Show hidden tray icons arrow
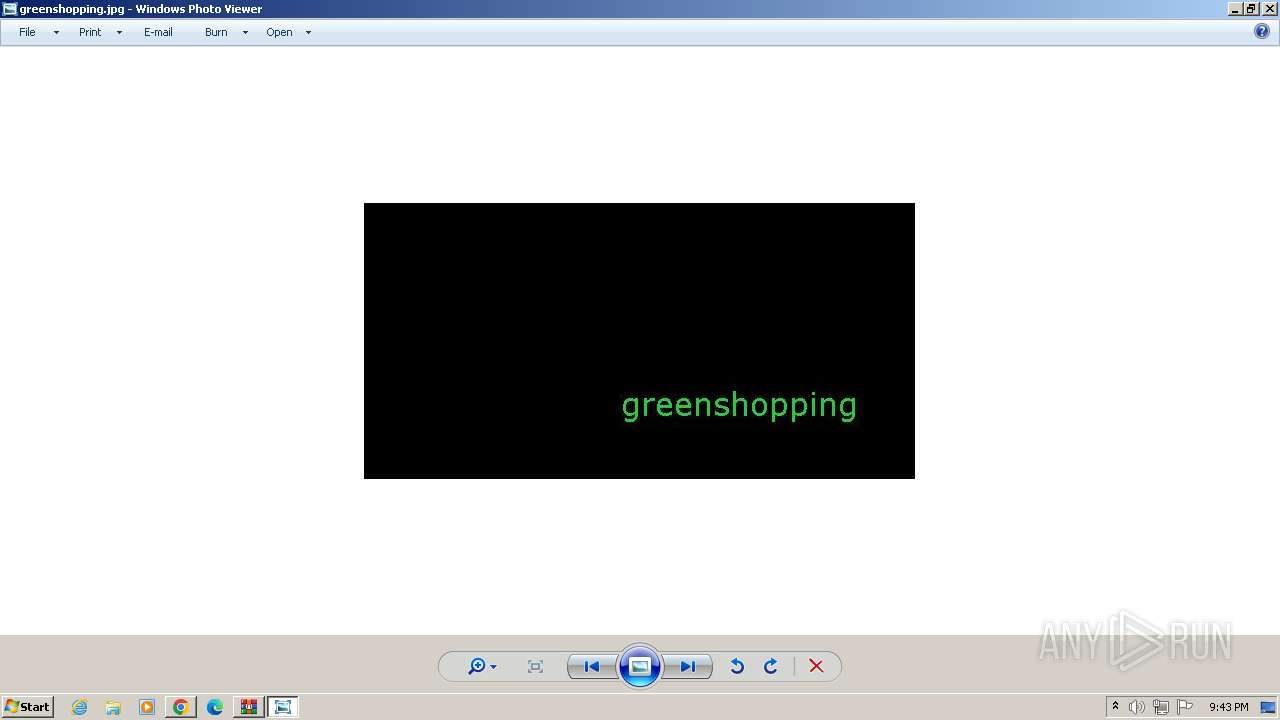Image resolution: width=1280 pixels, height=720 pixels. (1115, 707)
